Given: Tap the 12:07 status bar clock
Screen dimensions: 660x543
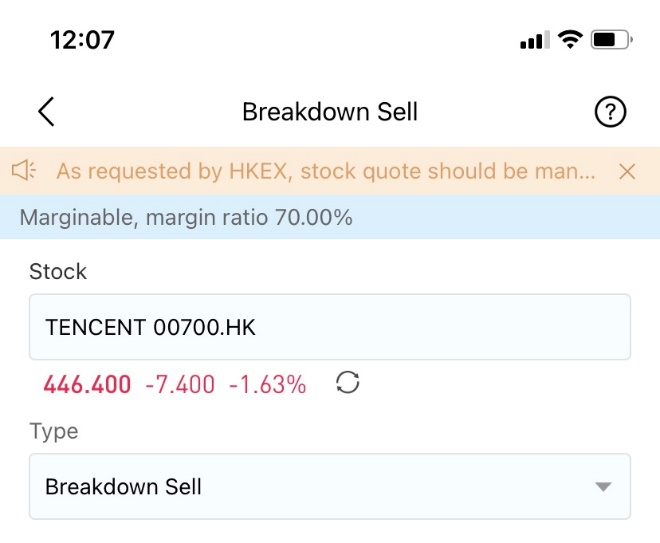Looking at the screenshot, I should (82, 40).
